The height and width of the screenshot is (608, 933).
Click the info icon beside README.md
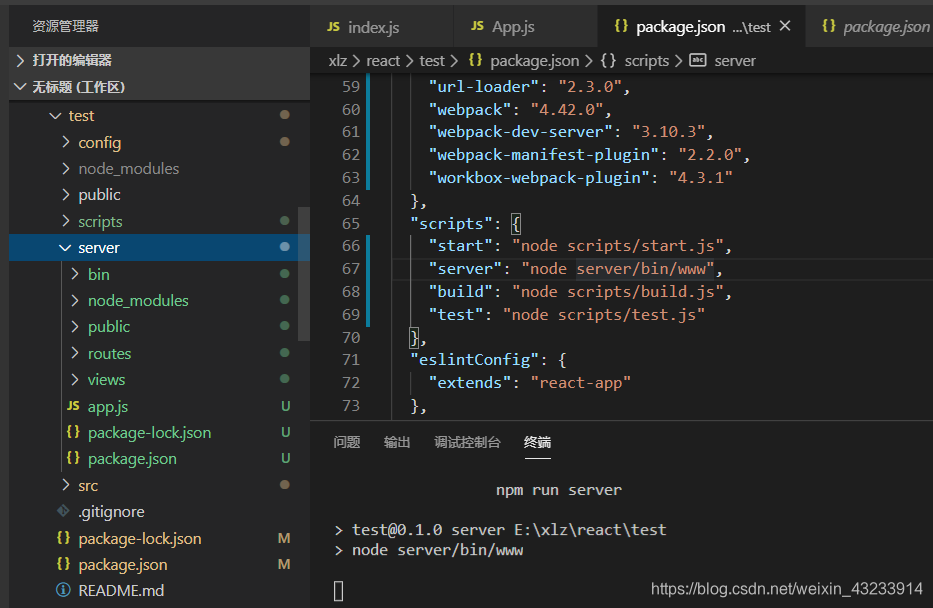pos(63,590)
